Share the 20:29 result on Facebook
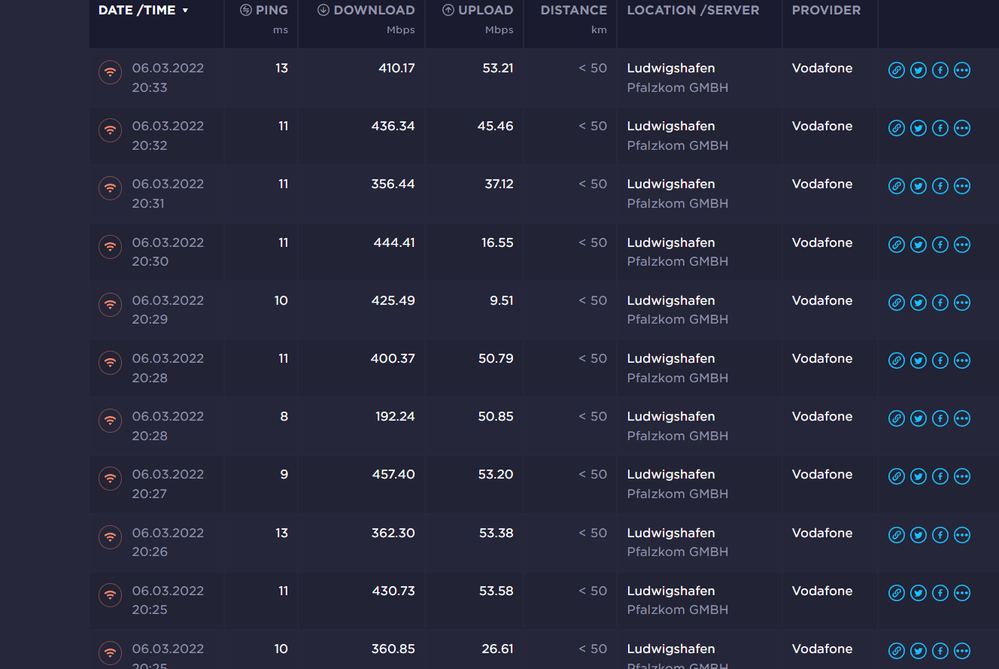The image size is (999, 669). pyautogui.click(x=940, y=303)
